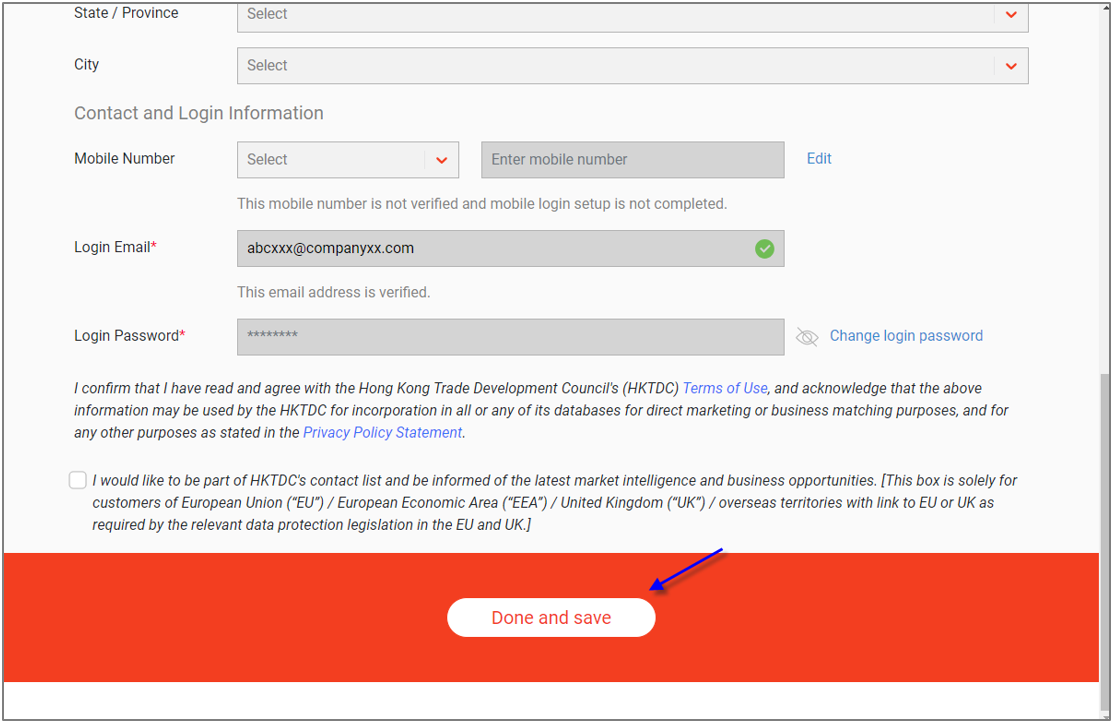Screen dimensions: 1115x722
Task: Click the green verified checkmark icon
Action: 764,248
